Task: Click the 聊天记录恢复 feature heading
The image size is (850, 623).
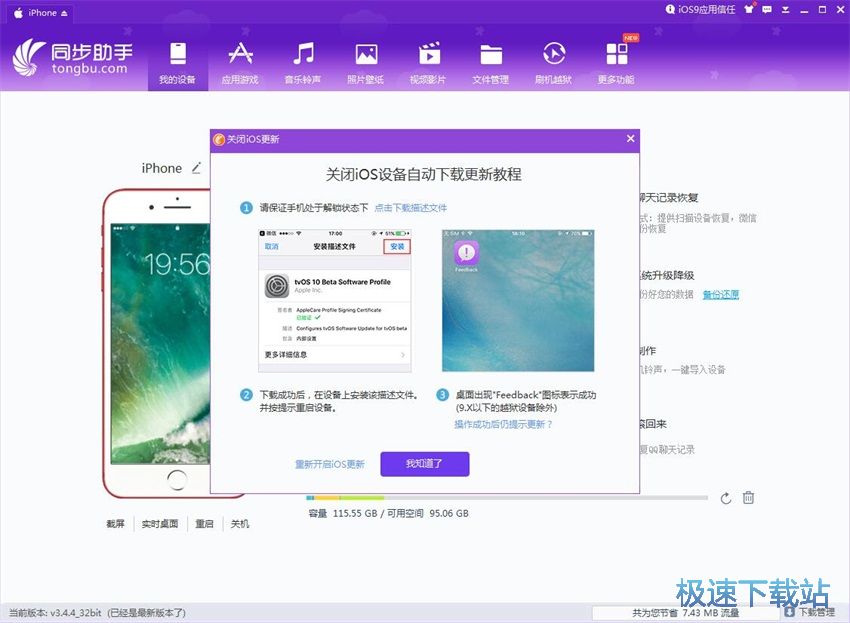Action: (669, 198)
